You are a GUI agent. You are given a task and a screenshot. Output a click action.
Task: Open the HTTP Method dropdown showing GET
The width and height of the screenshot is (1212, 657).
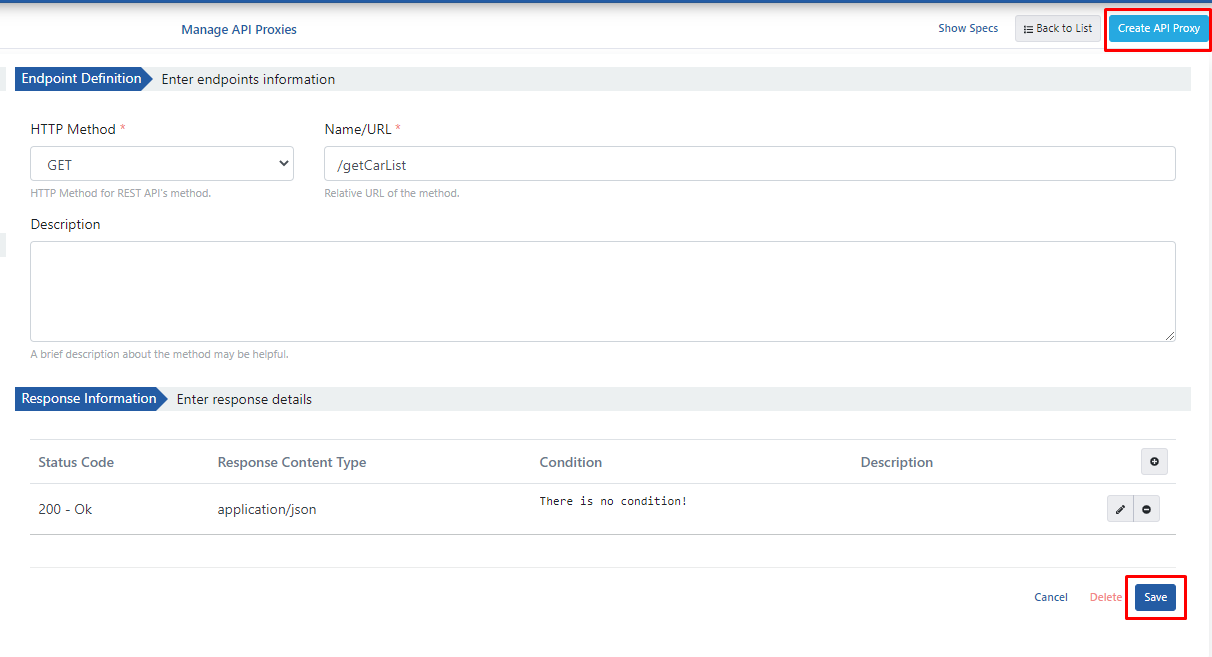[162, 164]
